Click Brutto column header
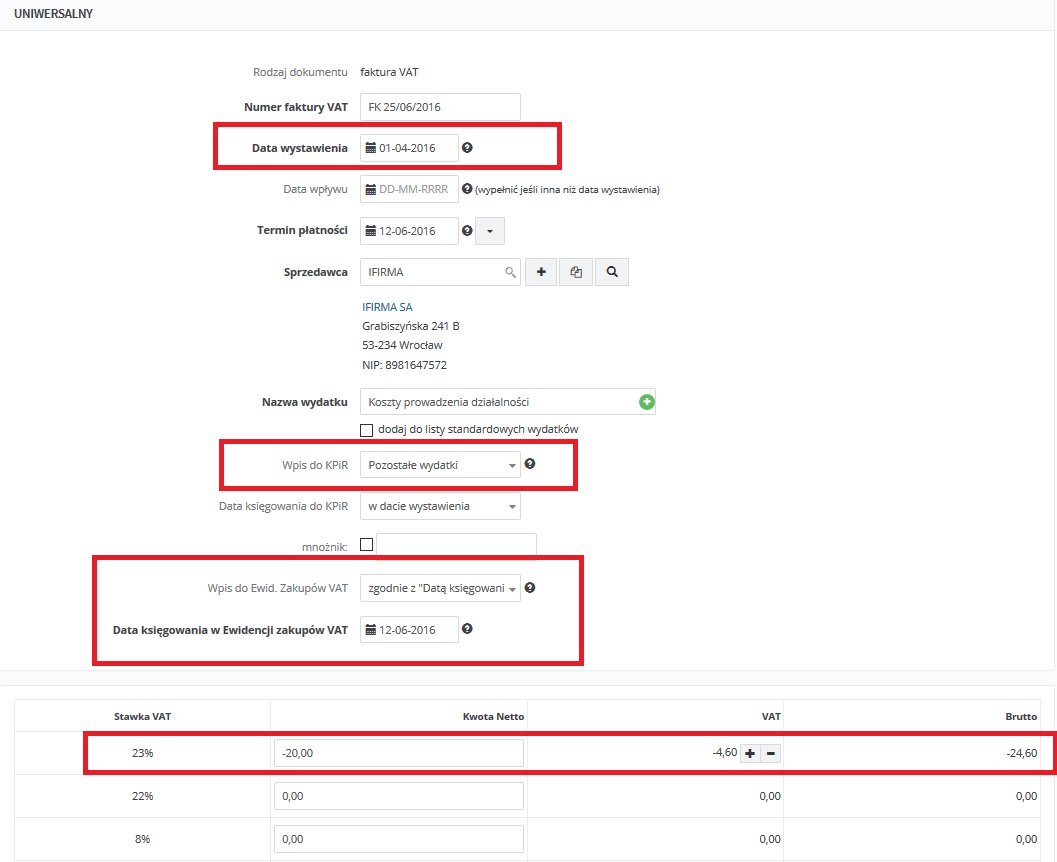The height and width of the screenshot is (862, 1057). coord(1021,716)
